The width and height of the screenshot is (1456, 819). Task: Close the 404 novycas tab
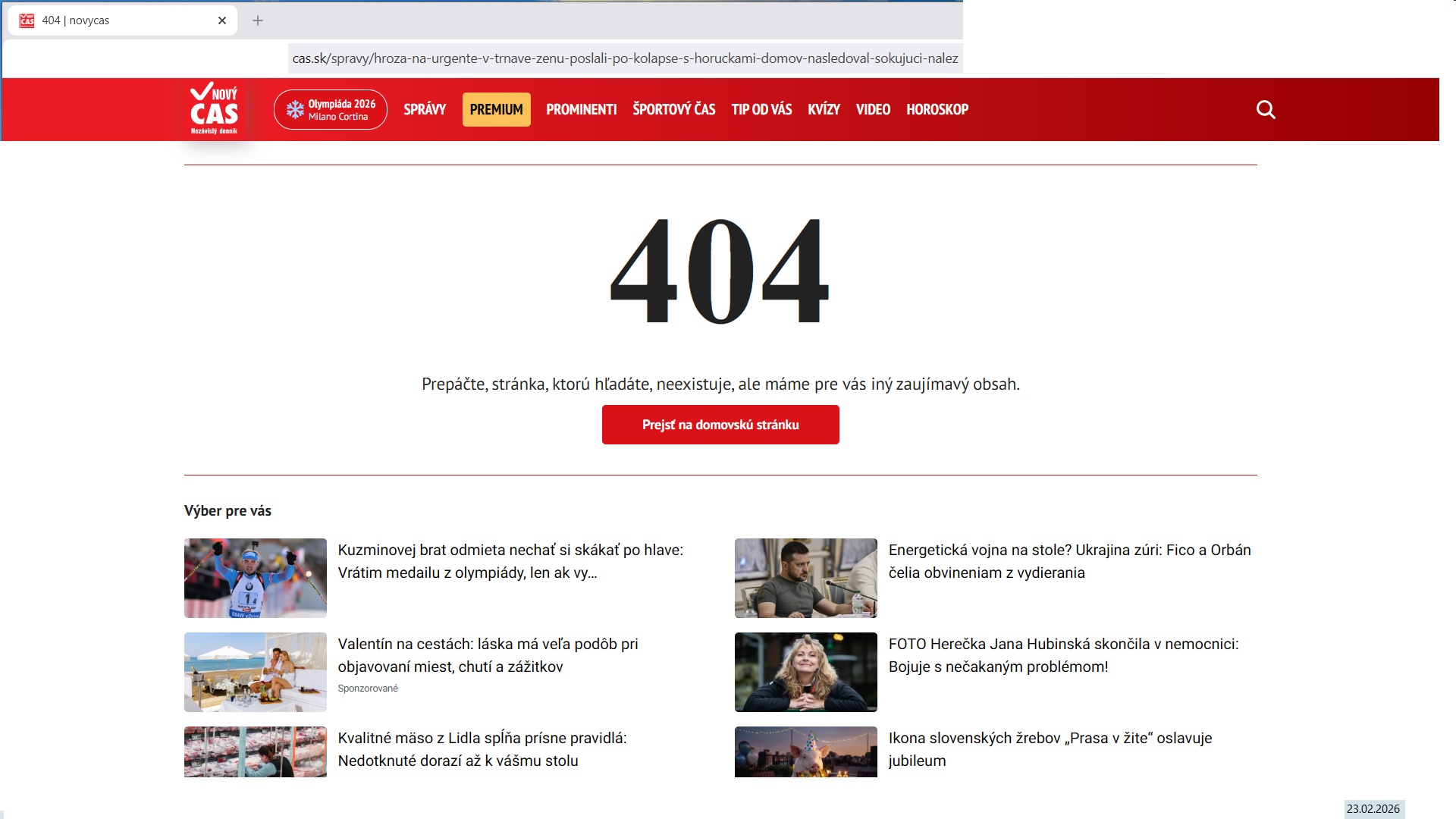[x=222, y=20]
